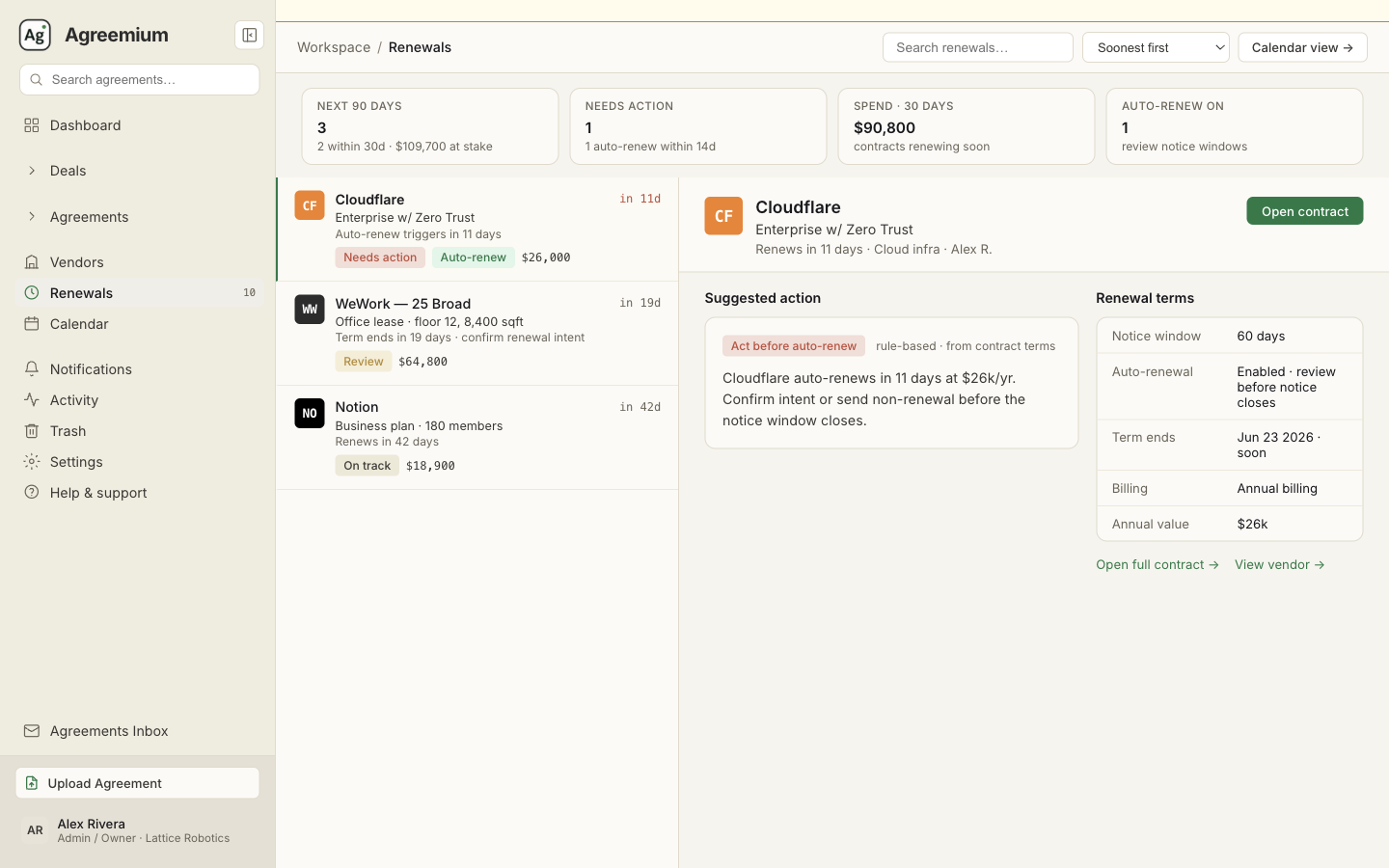The height and width of the screenshot is (868, 1389).
Task: Click the Notifications bell icon
Action: tap(32, 369)
